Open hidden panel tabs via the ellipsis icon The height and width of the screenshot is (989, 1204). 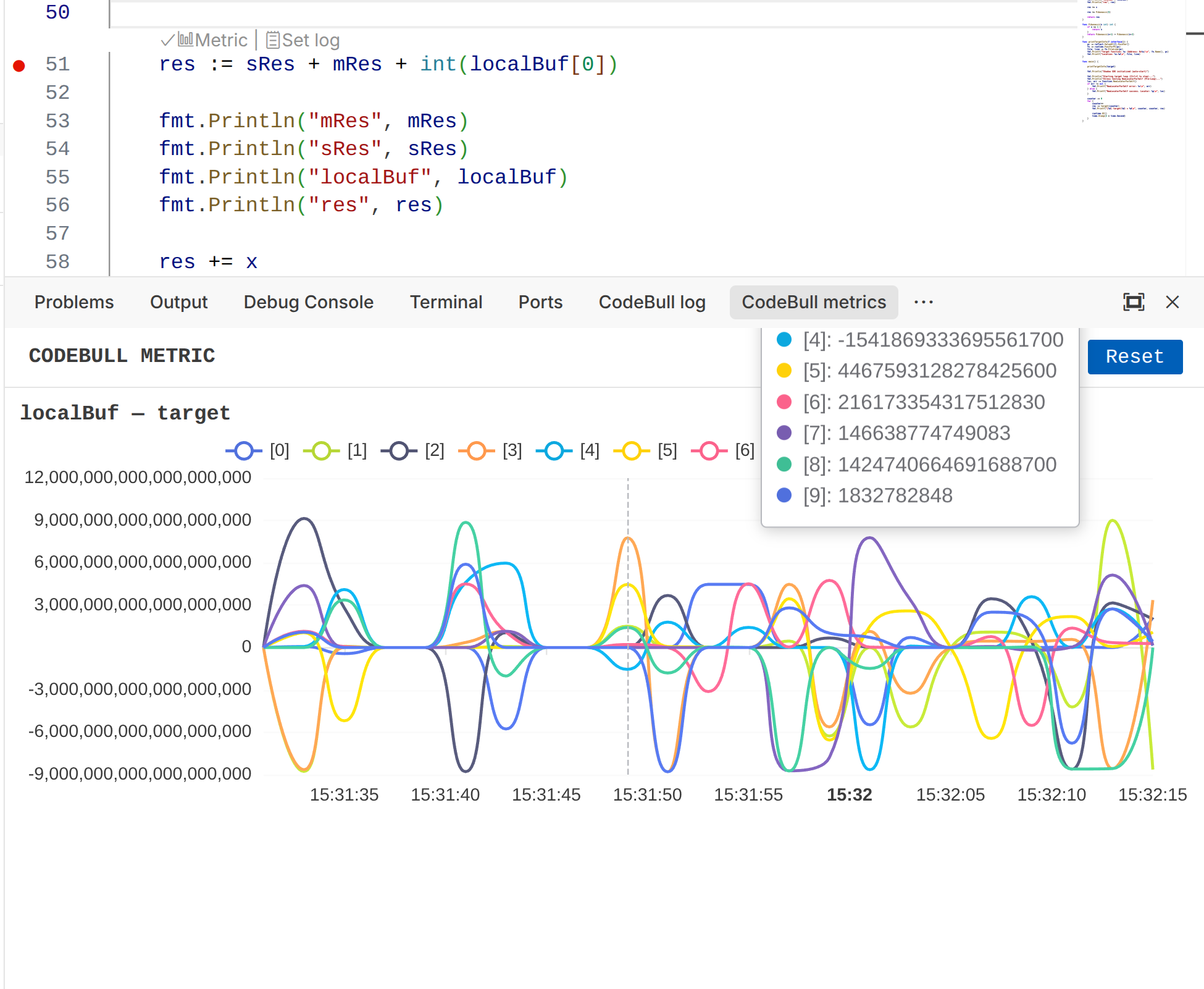coord(923,302)
